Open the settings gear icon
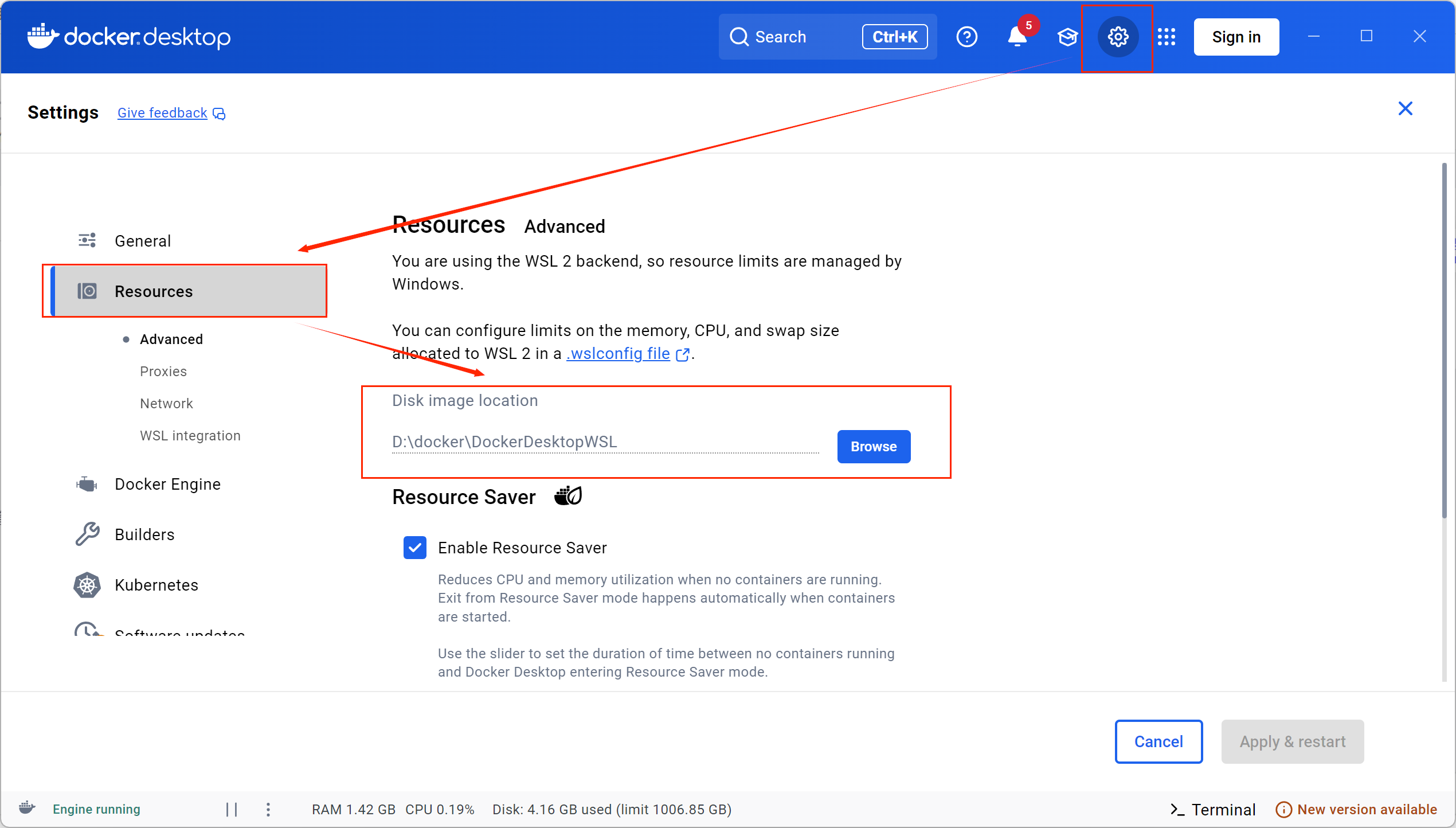1456x828 pixels. tap(1117, 37)
